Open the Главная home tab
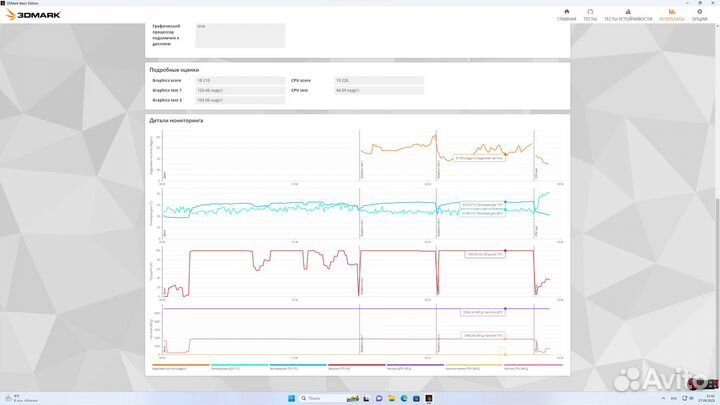Image resolution: width=720 pixels, height=405 pixels. coord(566,15)
